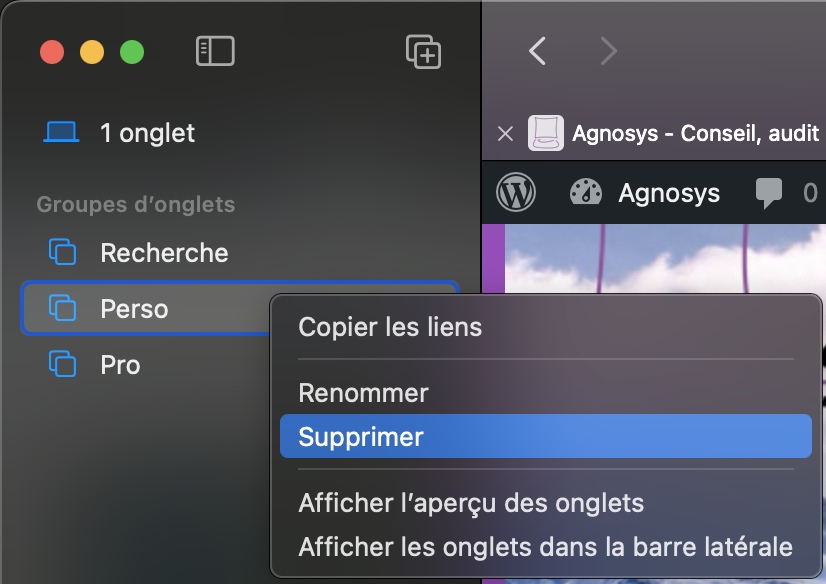Close the Agnosys tab using the X
The height and width of the screenshot is (584, 826).
(505, 134)
